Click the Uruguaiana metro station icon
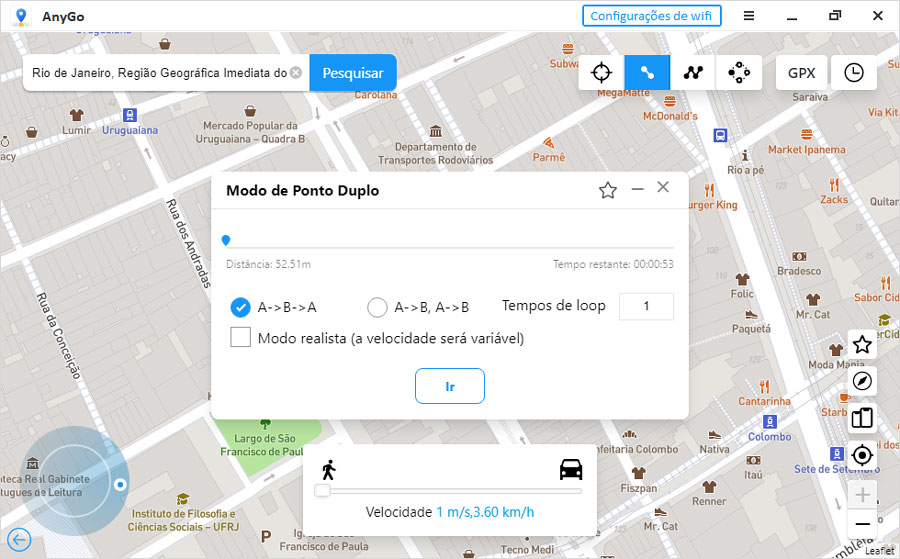The image size is (900, 559). point(130,115)
